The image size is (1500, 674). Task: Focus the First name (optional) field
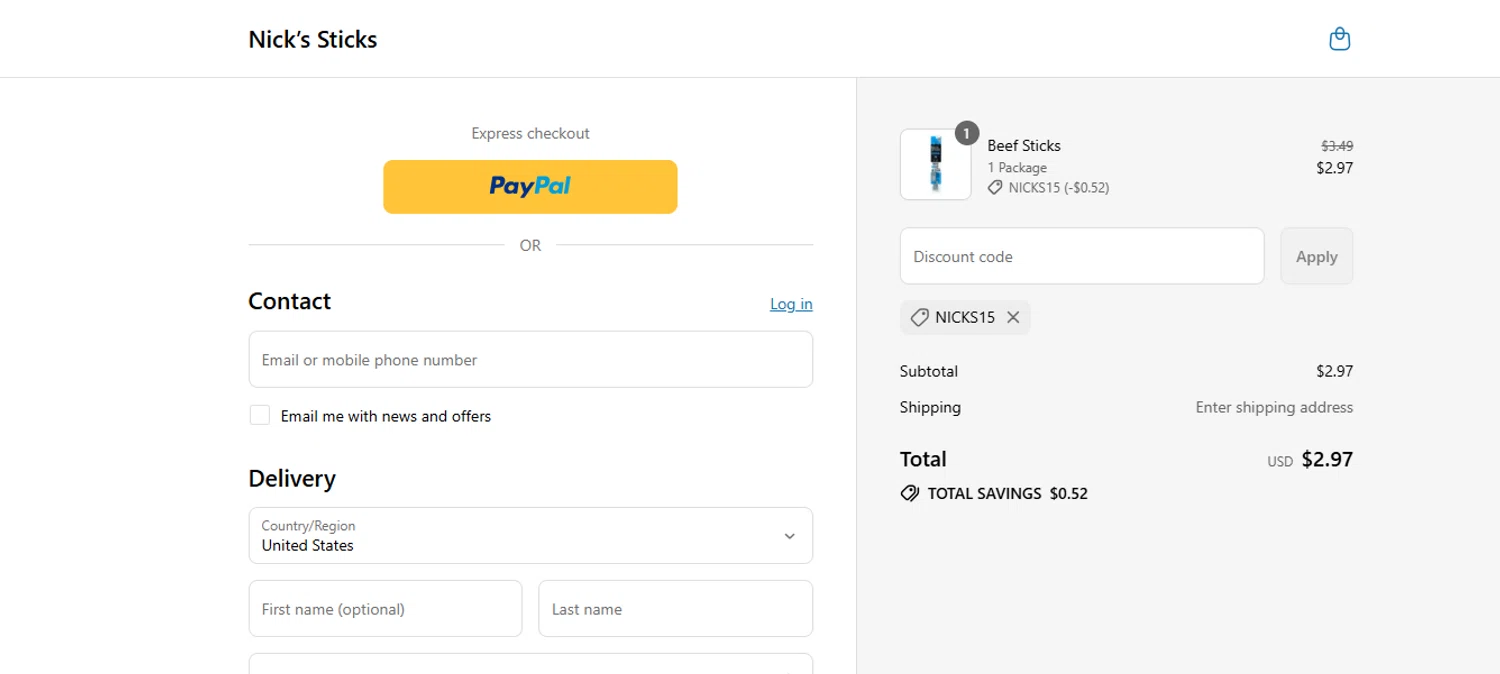click(x=385, y=609)
